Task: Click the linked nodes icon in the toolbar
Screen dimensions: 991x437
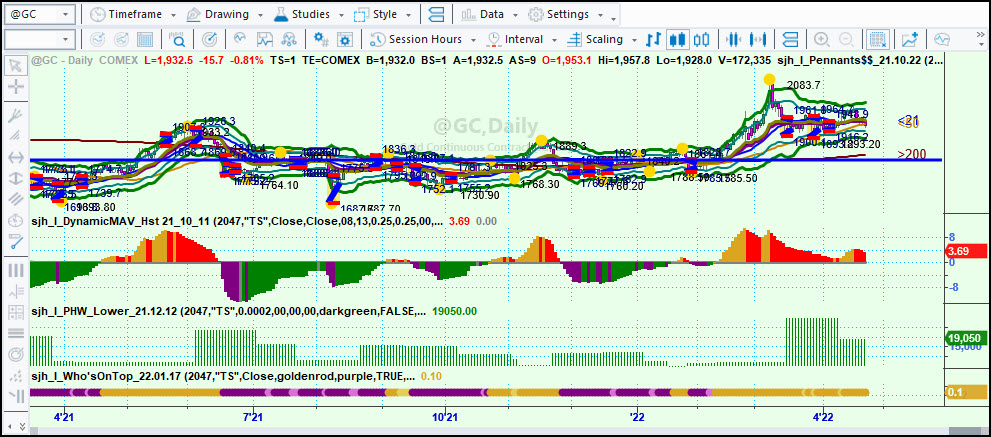Action: point(289,39)
